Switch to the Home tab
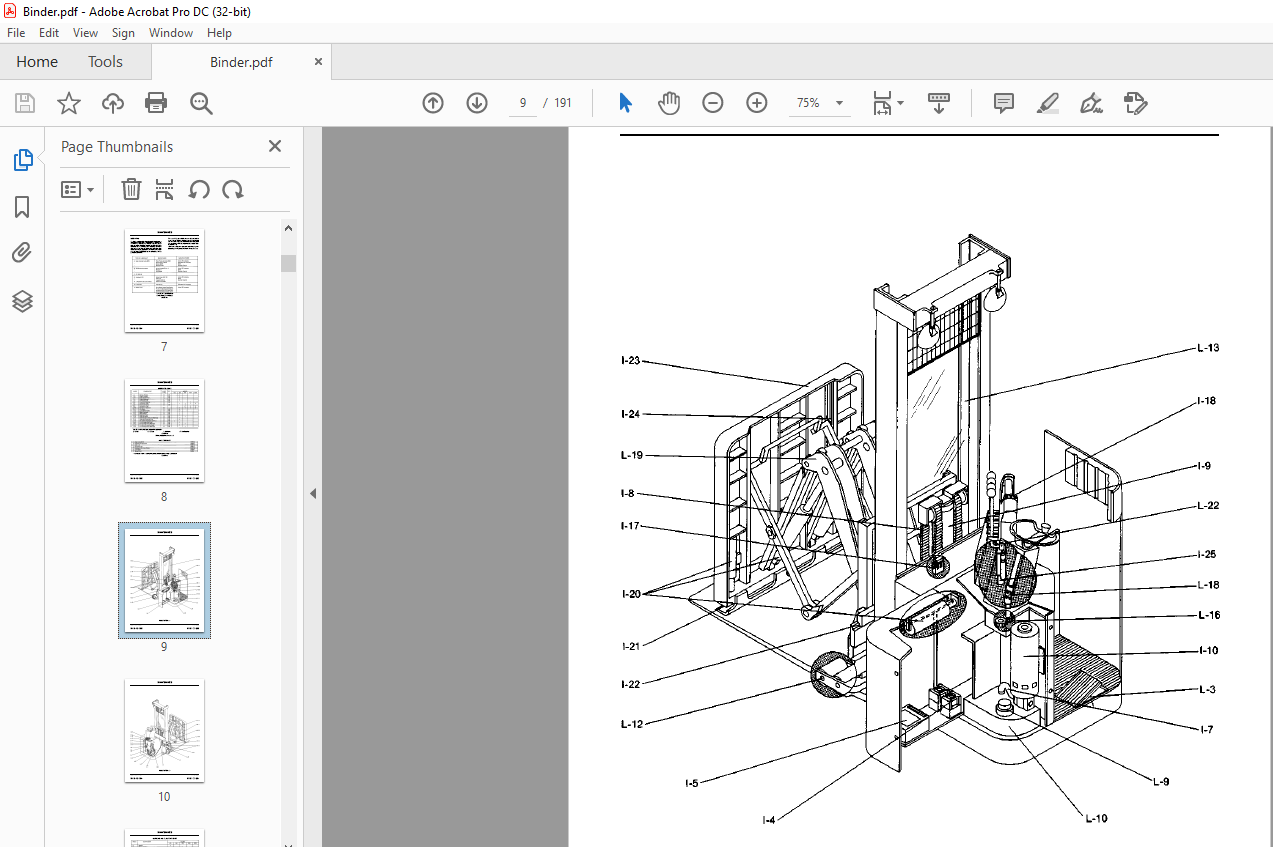This screenshot has width=1273, height=847. point(37,62)
